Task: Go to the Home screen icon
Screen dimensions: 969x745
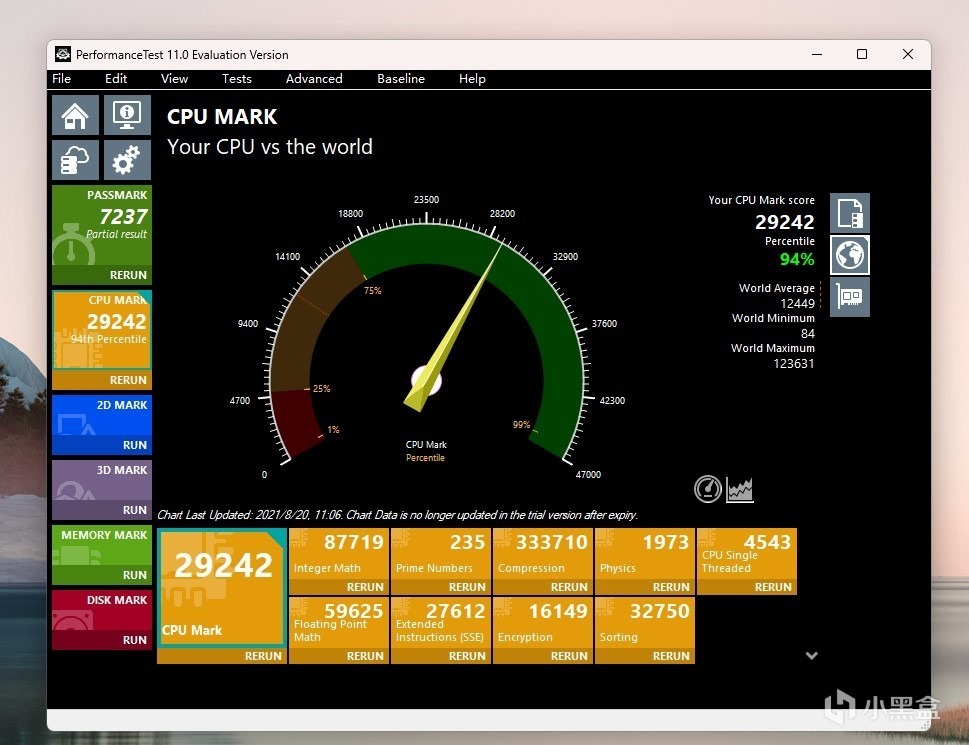Action: [x=75, y=116]
